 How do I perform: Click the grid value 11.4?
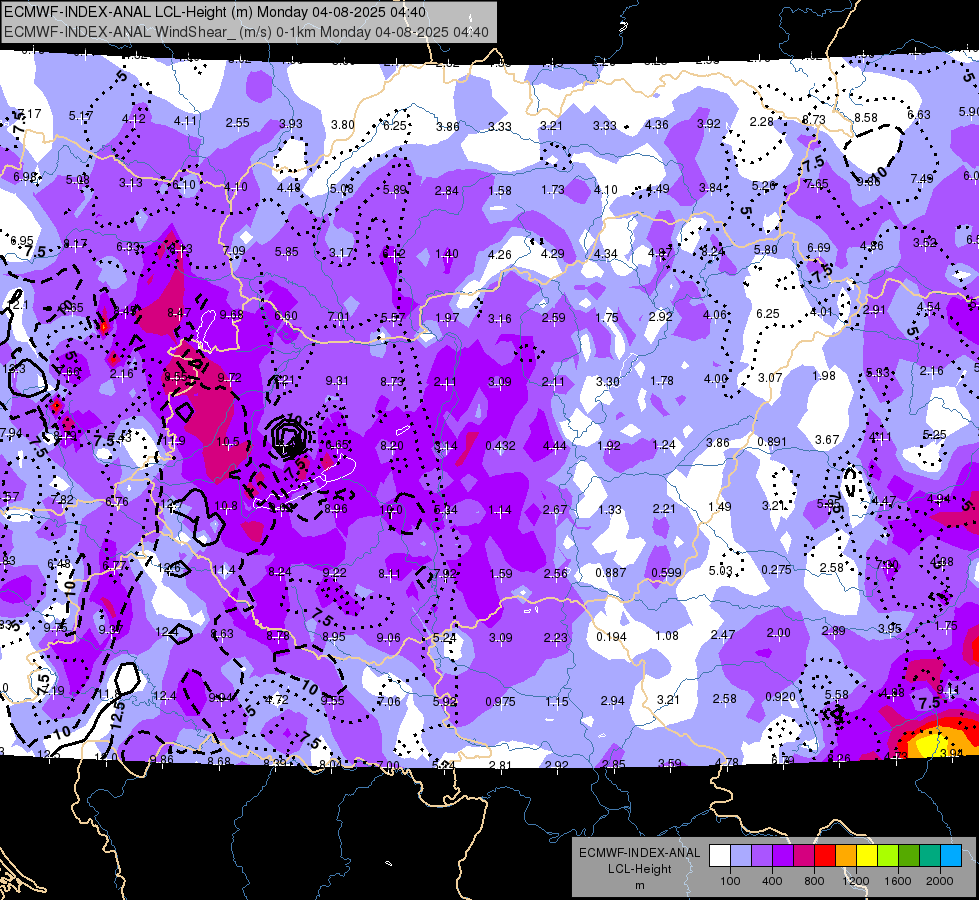tap(224, 570)
